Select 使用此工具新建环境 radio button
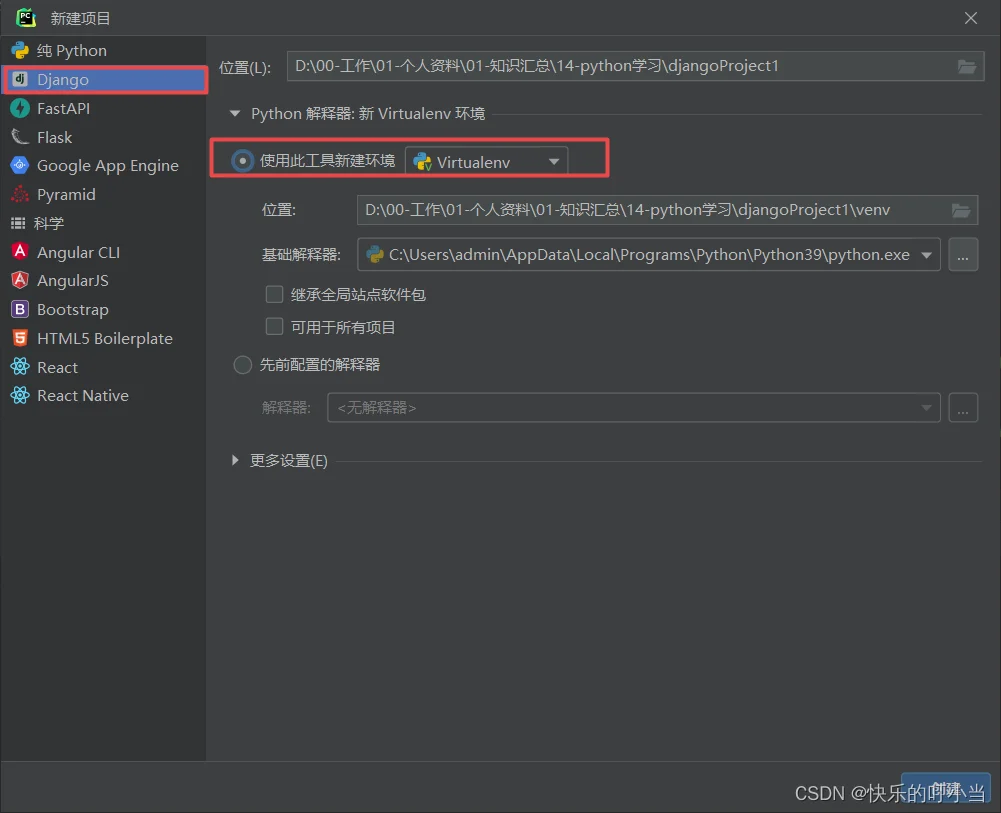Image resolution: width=1001 pixels, height=813 pixels. coord(242,160)
